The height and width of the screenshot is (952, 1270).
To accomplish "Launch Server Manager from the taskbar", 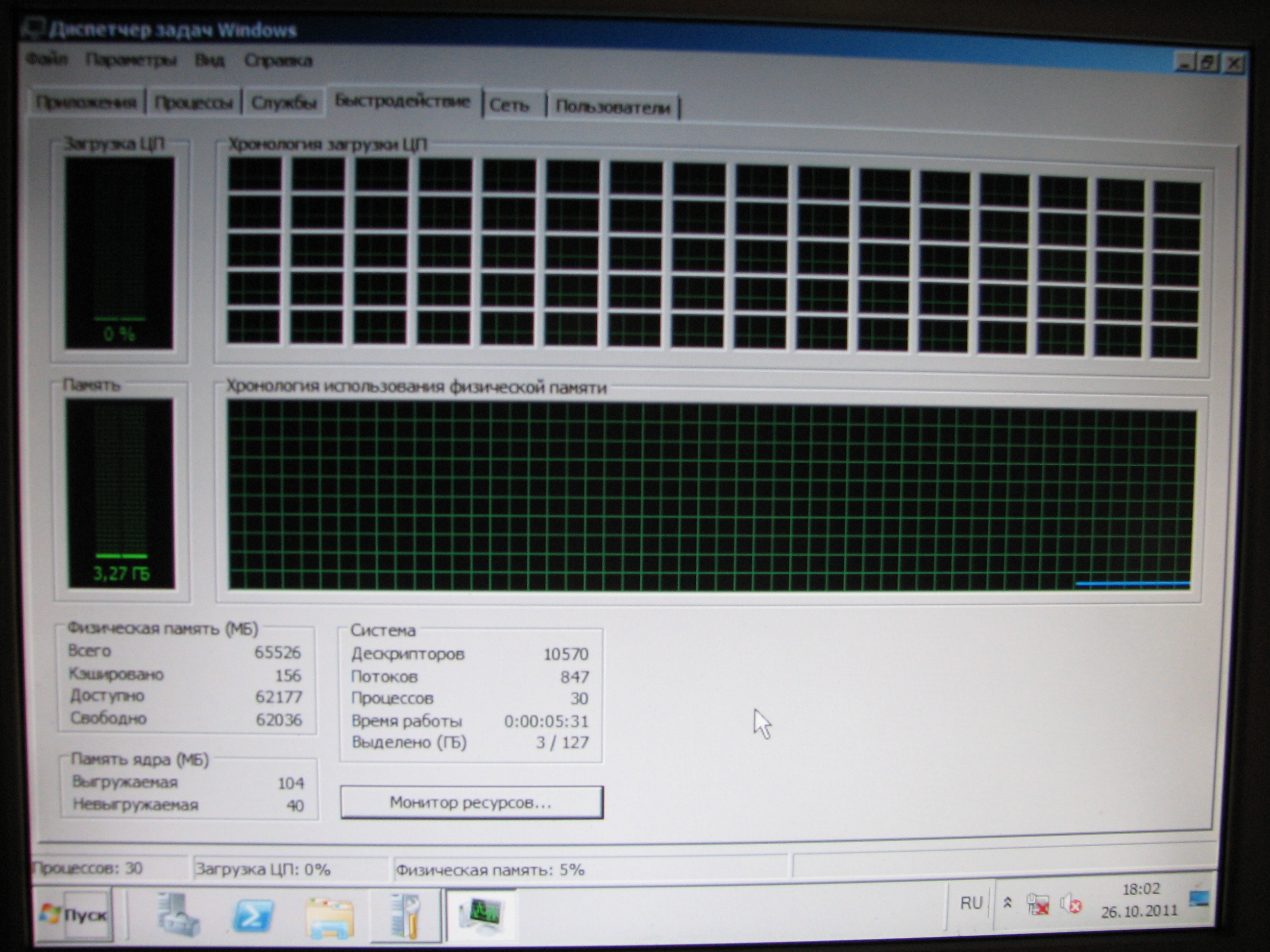I will tap(178, 915).
